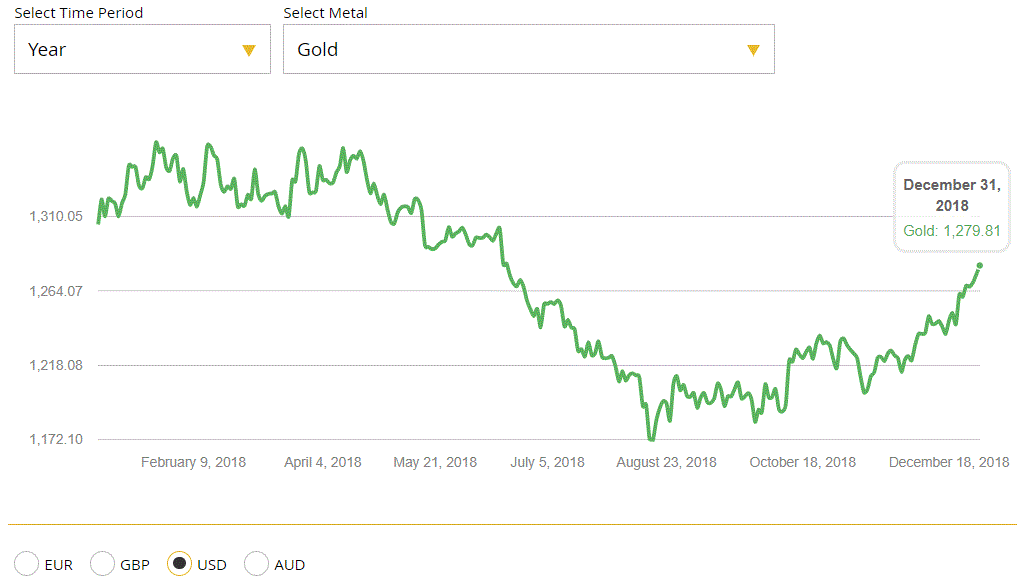This screenshot has width=1026, height=583.
Task: Click the 1,310.05 price axis label
Action: 55,216
